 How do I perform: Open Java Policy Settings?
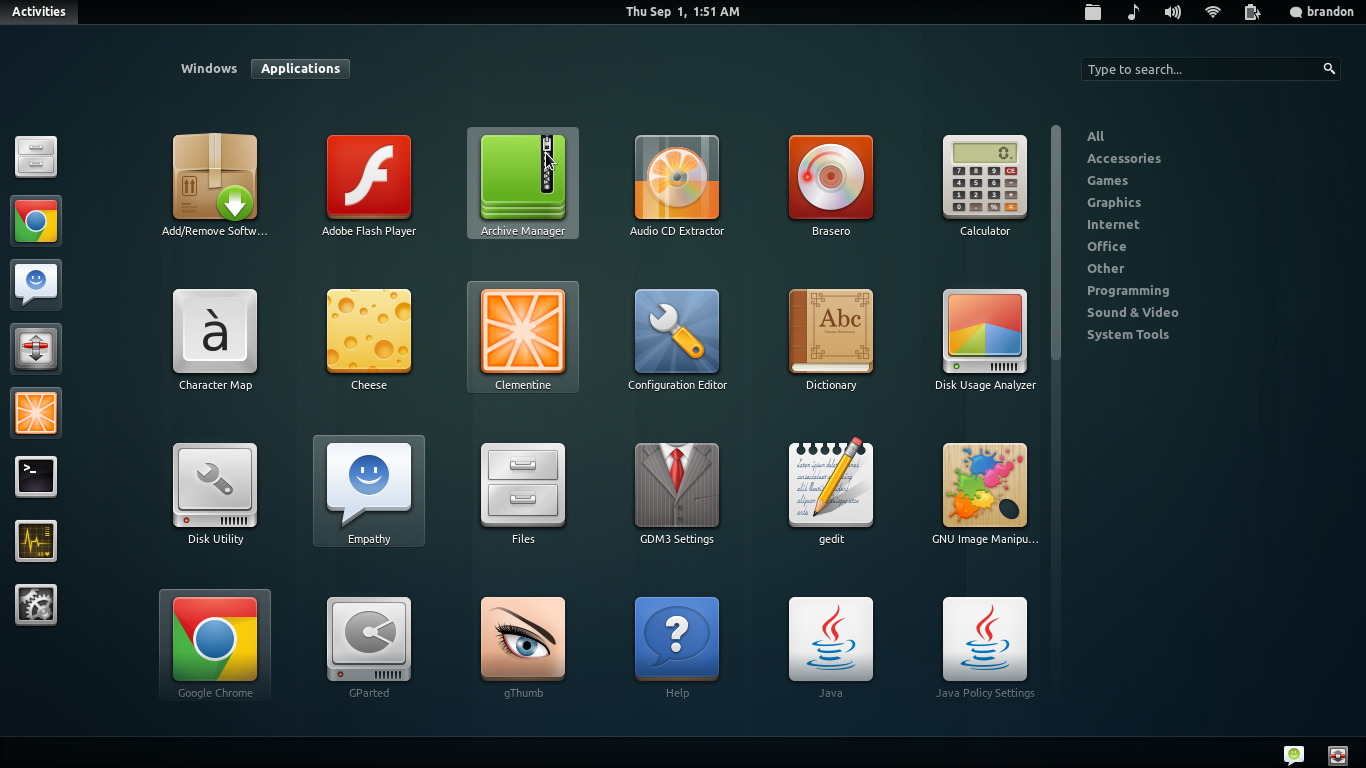[985, 647]
